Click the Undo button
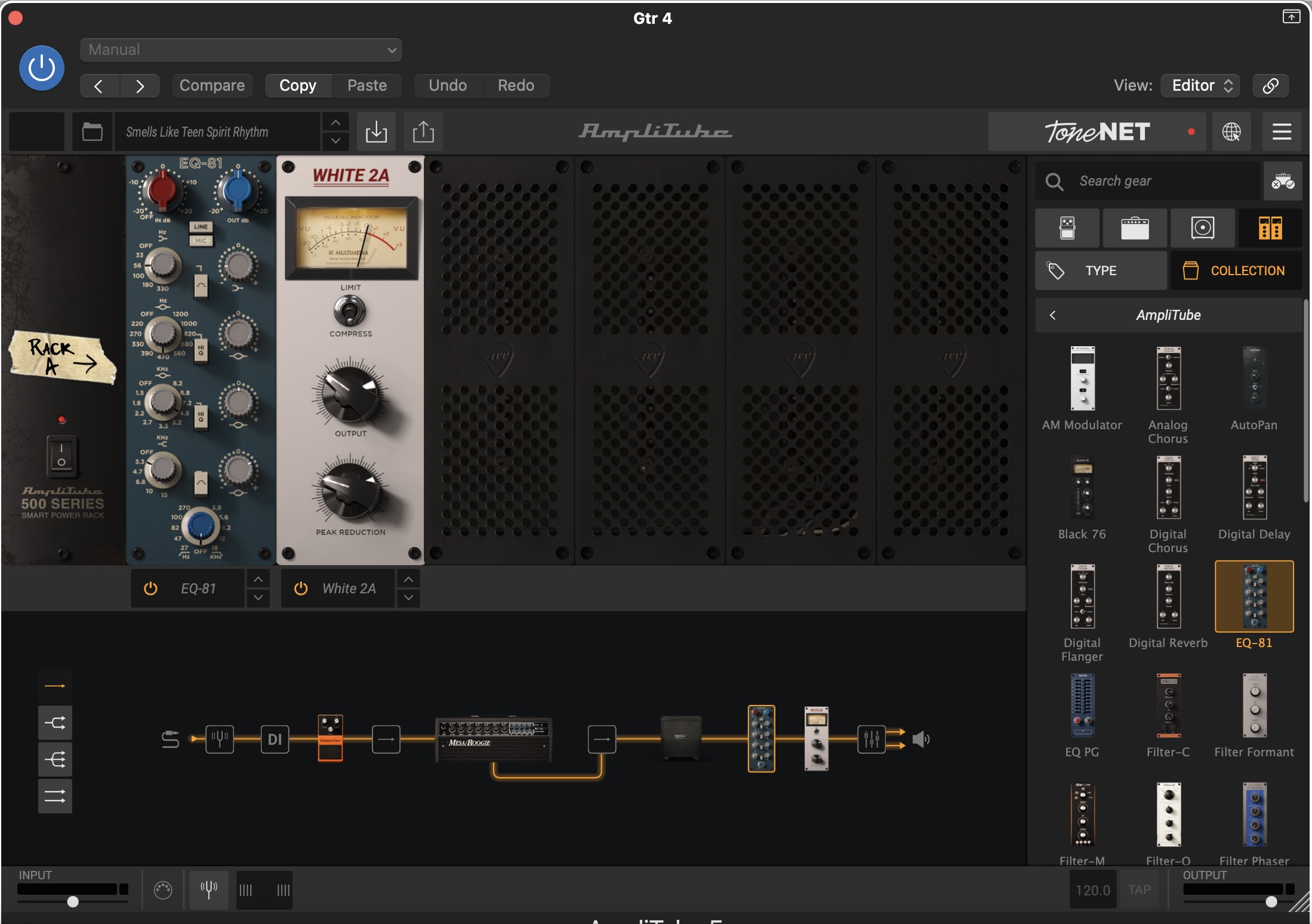1312x924 pixels. tap(448, 86)
